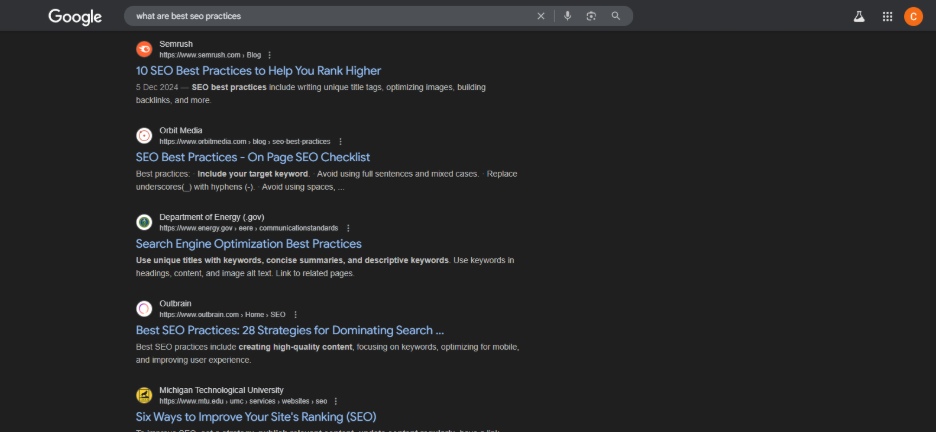The height and width of the screenshot is (432, 936).
Task: Click the Semrush site favicon
Action: coord(144,49)
